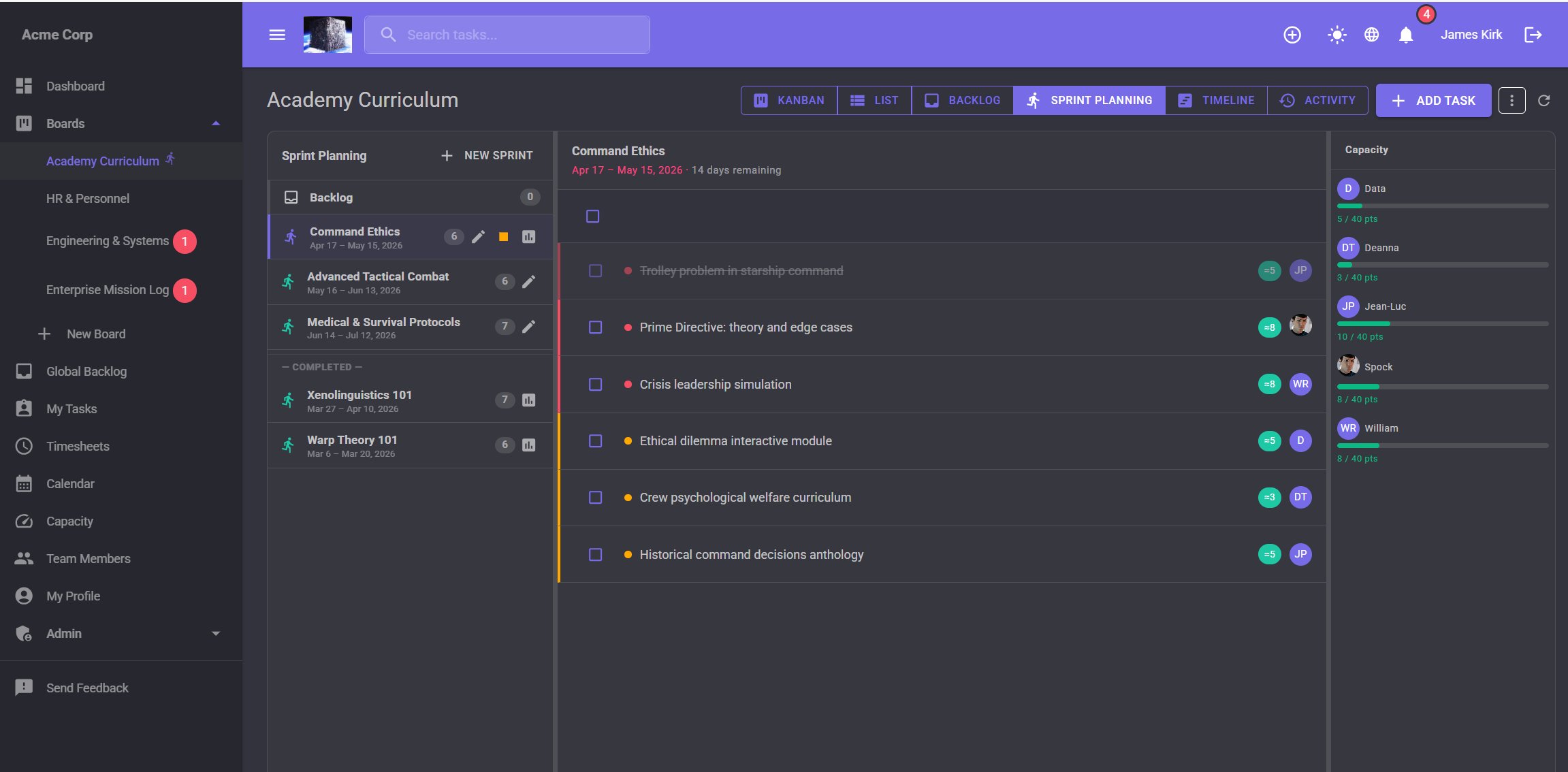Click the Send Feedback icon

[x=24, y=688]
